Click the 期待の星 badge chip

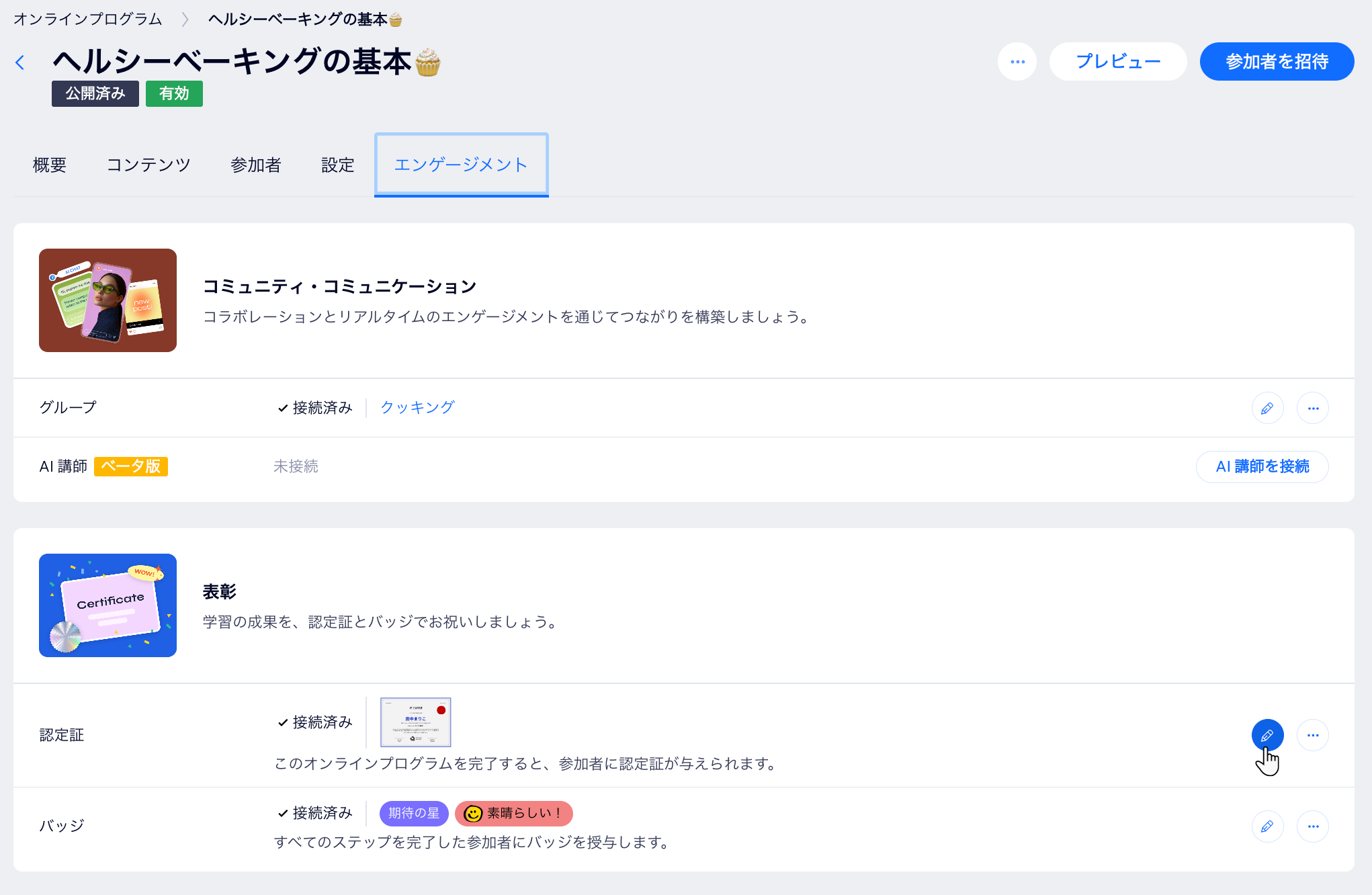coord(413,813)
